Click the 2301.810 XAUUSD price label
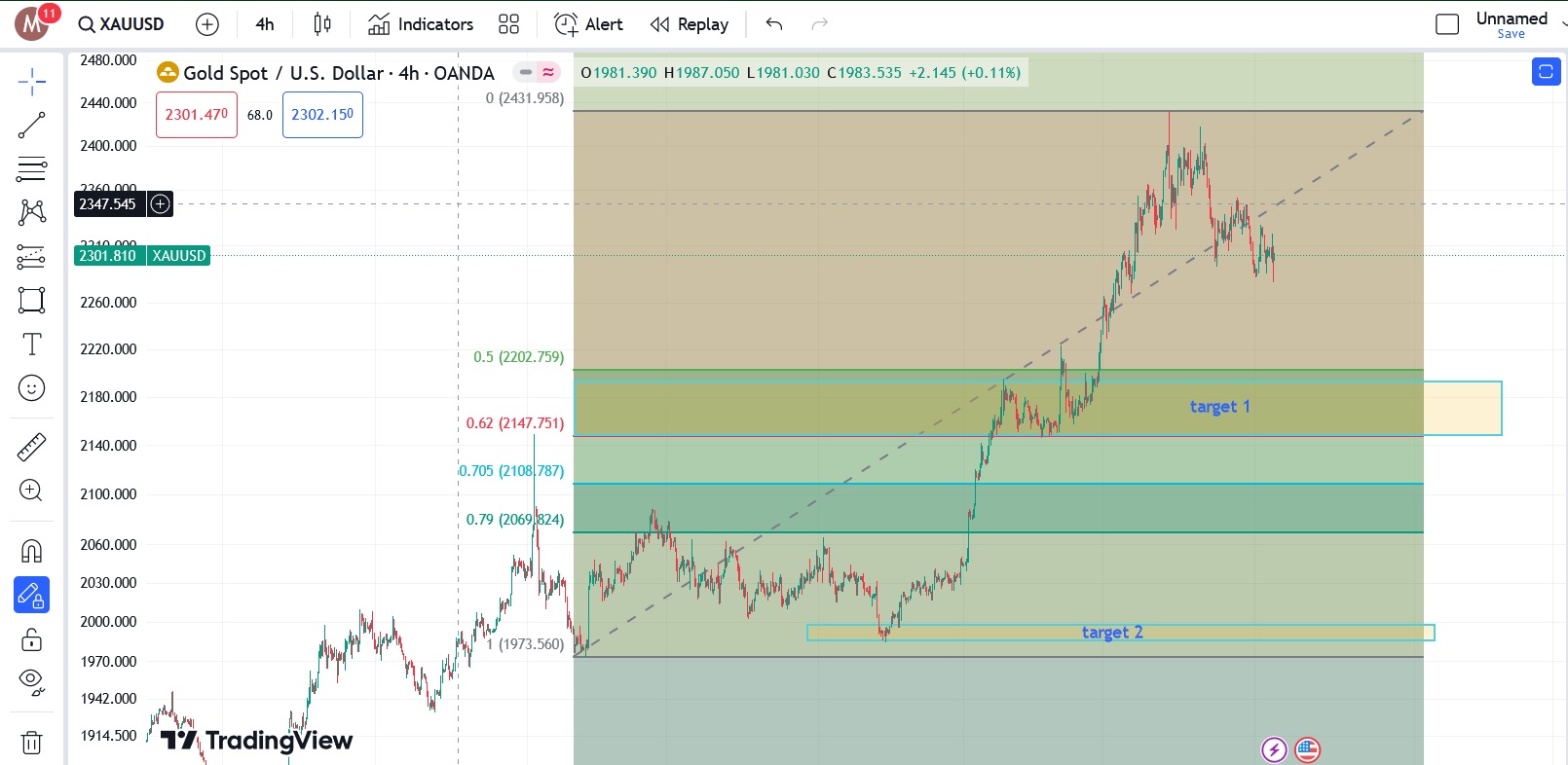 click(x=142, y=256)
